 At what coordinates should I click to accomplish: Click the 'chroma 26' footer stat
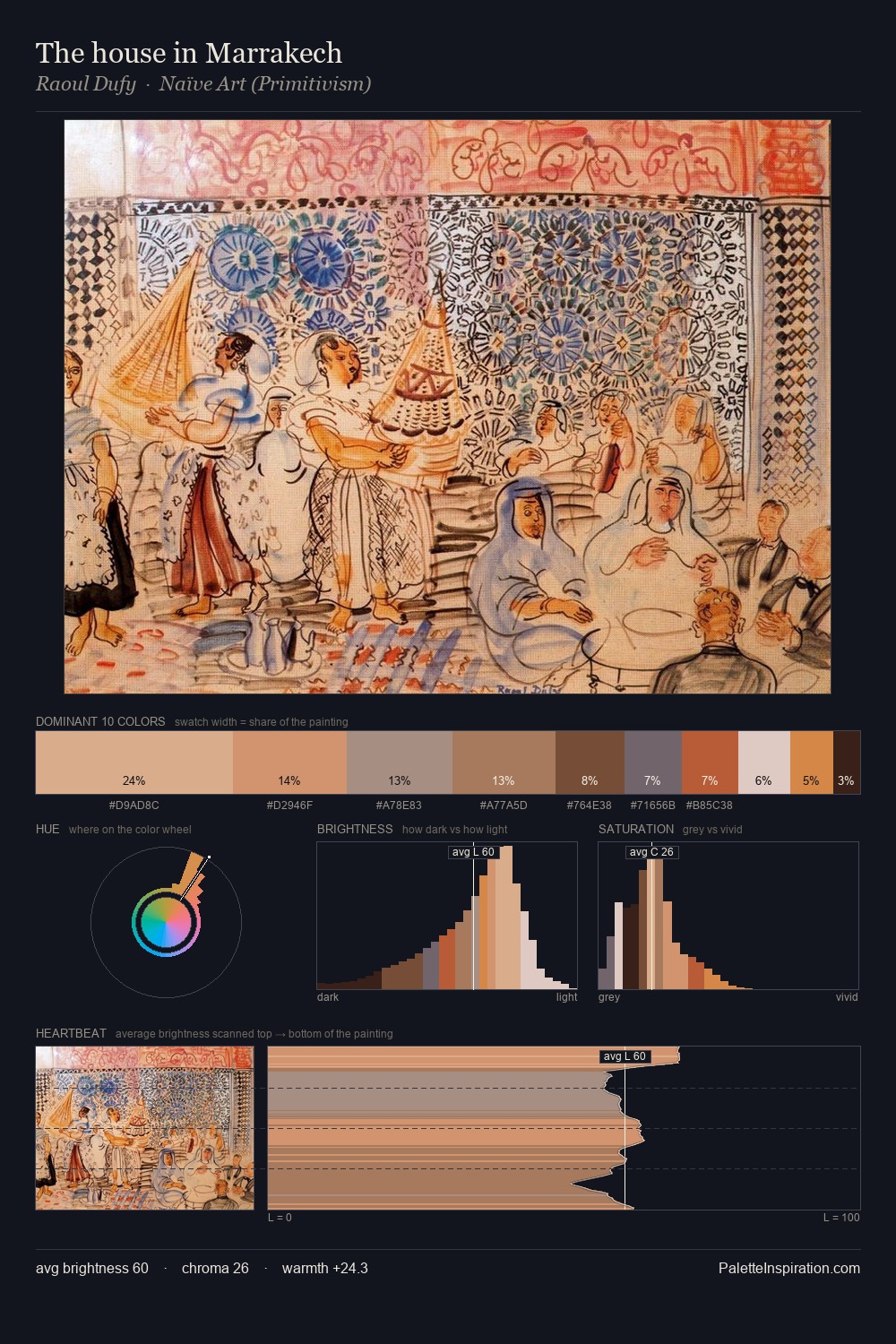[215, 1269]
